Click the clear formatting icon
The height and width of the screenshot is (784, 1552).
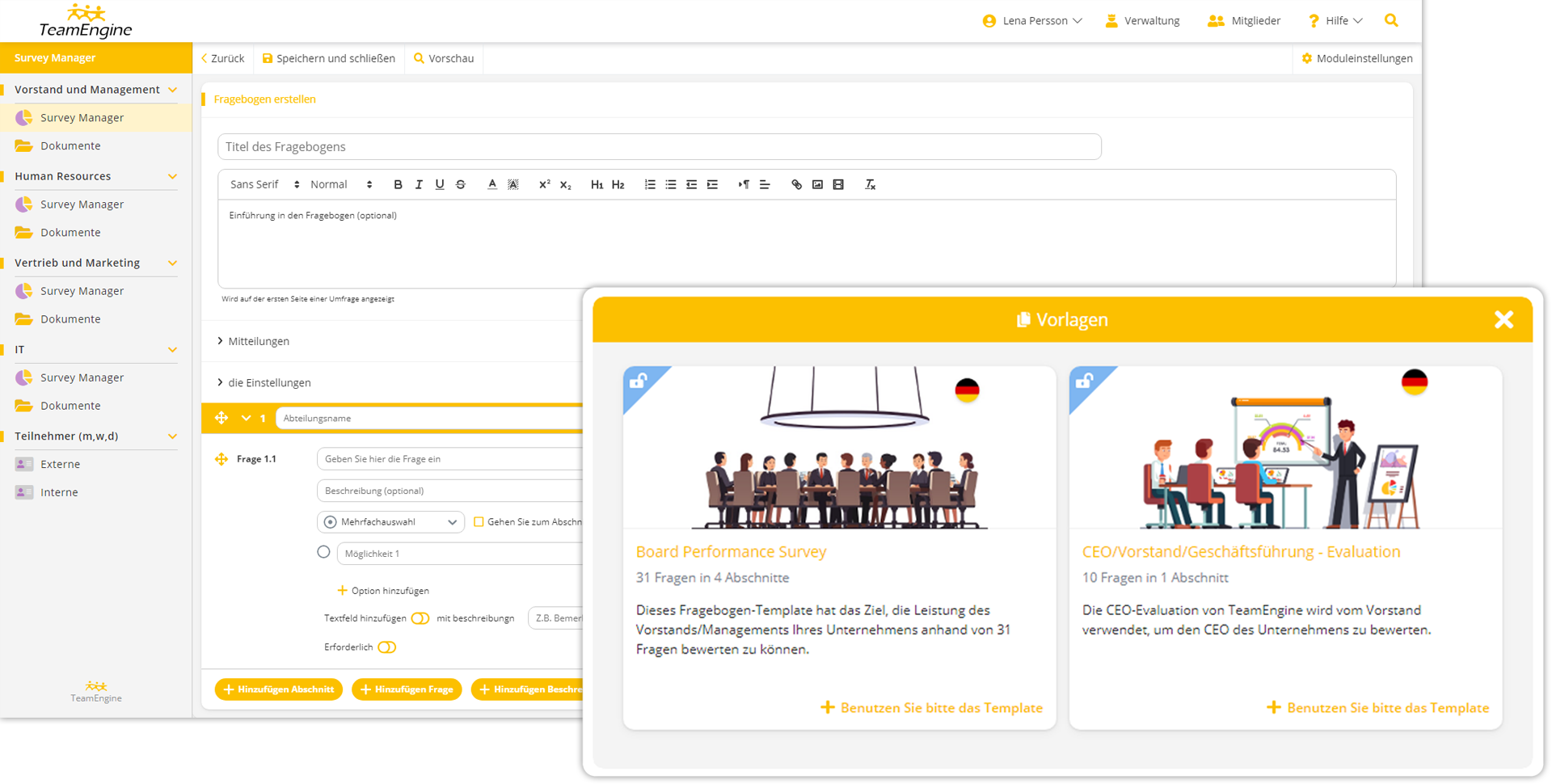(871, 185)
